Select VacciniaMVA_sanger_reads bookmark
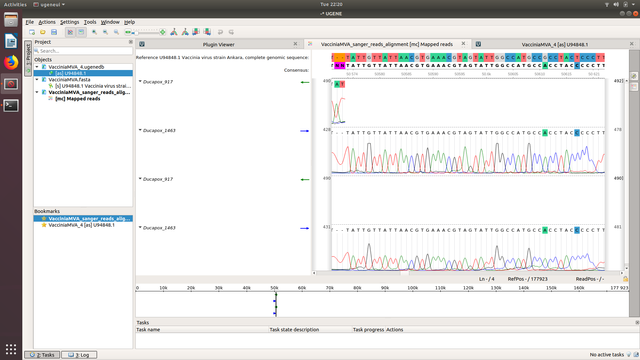This screenshot has width=640, height=360. (x=83, y=219)
